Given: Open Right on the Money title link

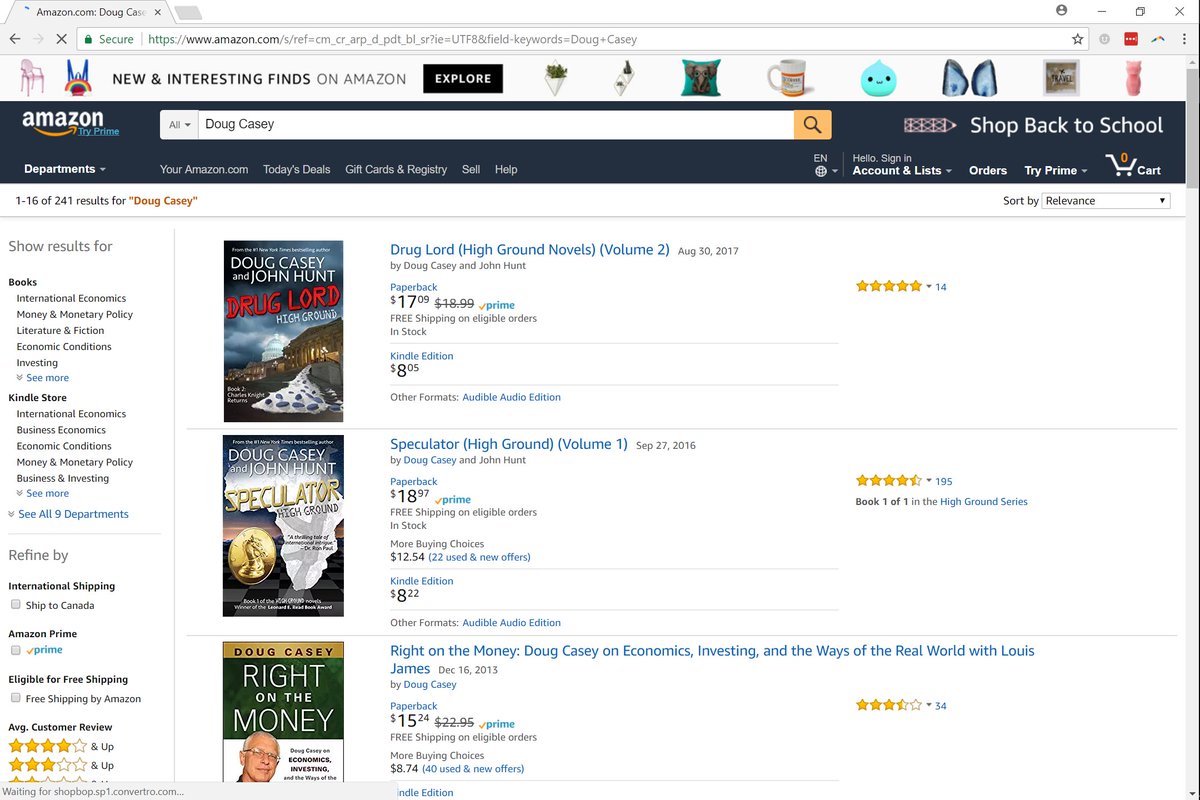Looking at the screenshot, I should [x=712, y=659].
